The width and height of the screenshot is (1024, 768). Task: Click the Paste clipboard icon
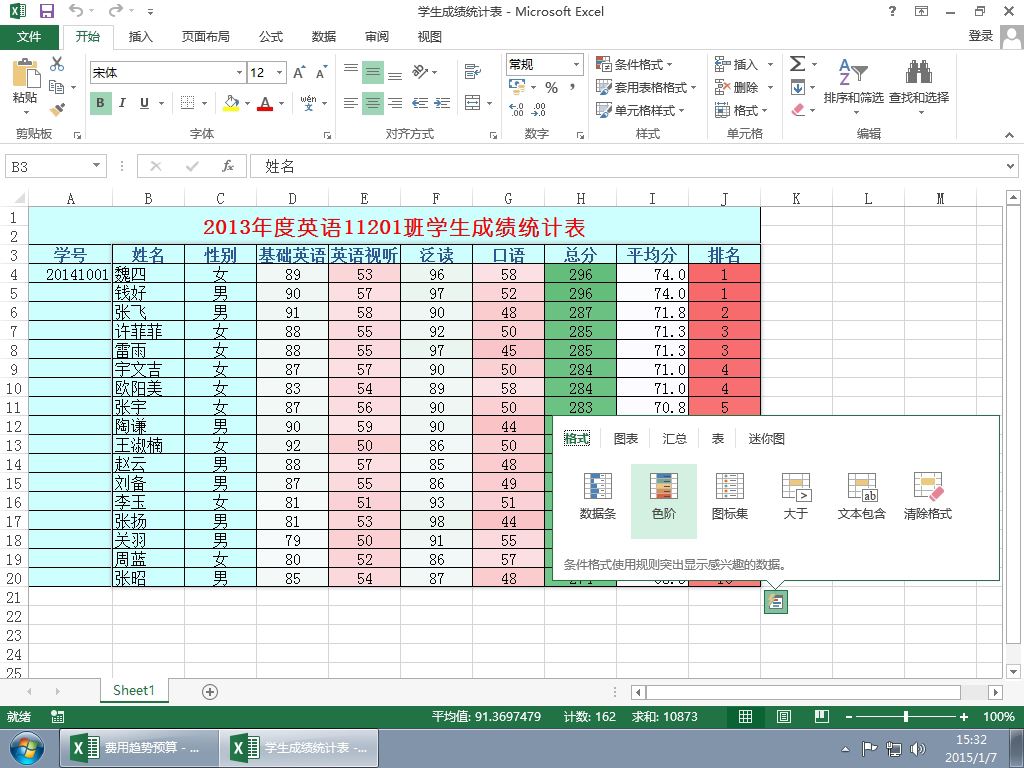coord(25,73)
